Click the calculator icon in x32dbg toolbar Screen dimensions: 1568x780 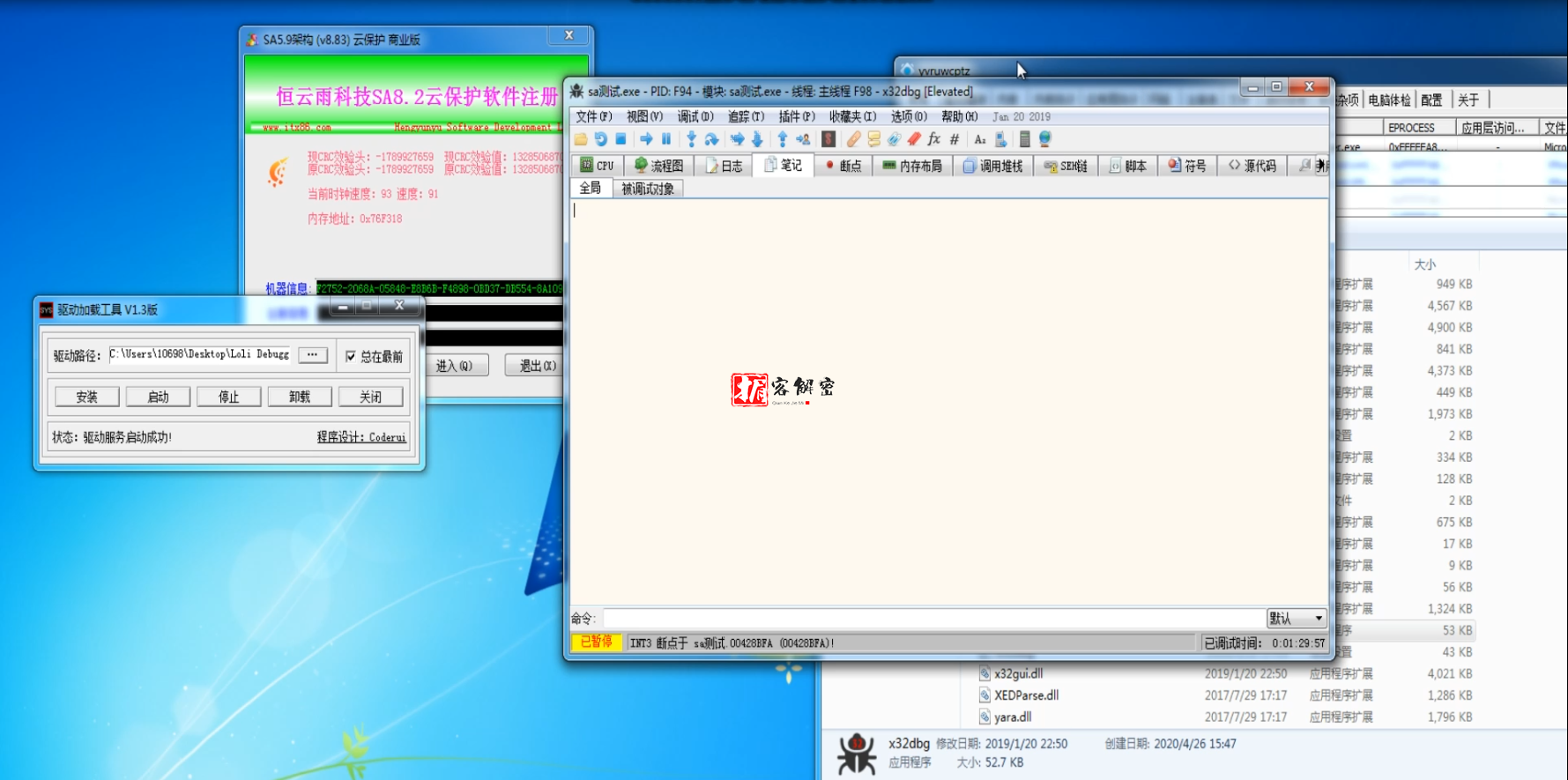(1024, 139)
